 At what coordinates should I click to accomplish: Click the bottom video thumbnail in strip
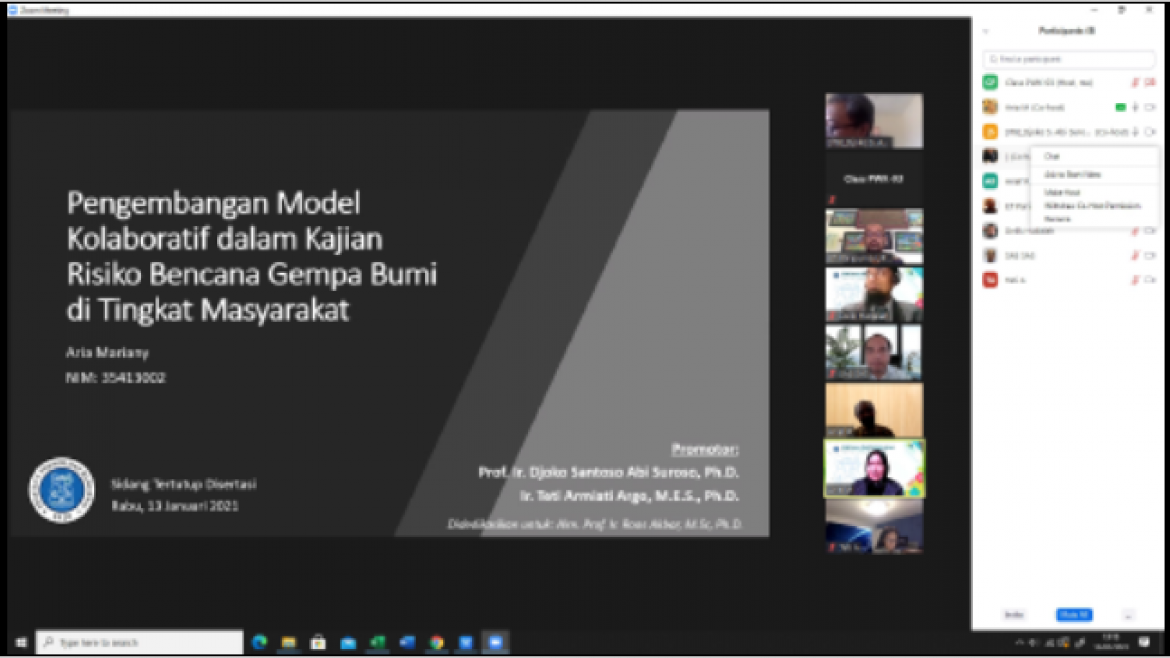(874, 527)
